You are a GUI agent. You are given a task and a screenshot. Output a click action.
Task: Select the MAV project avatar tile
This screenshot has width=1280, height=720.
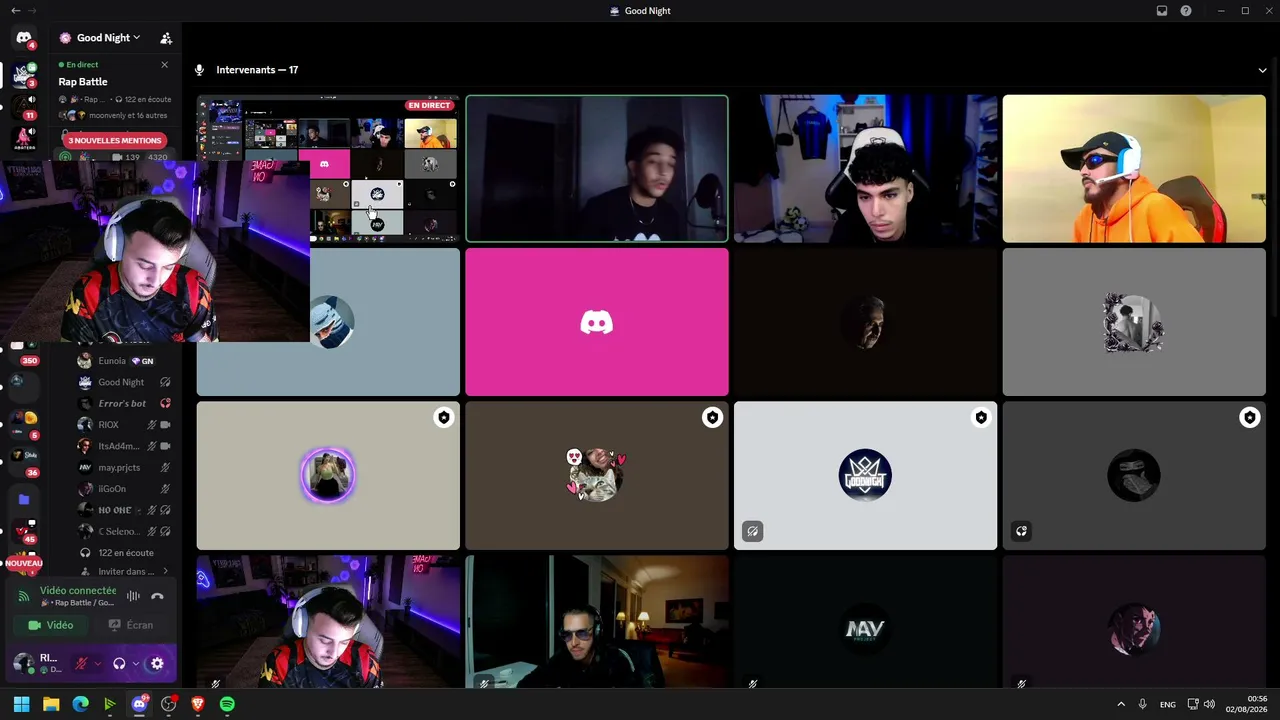pyautogui.click(x=865, y=622)
